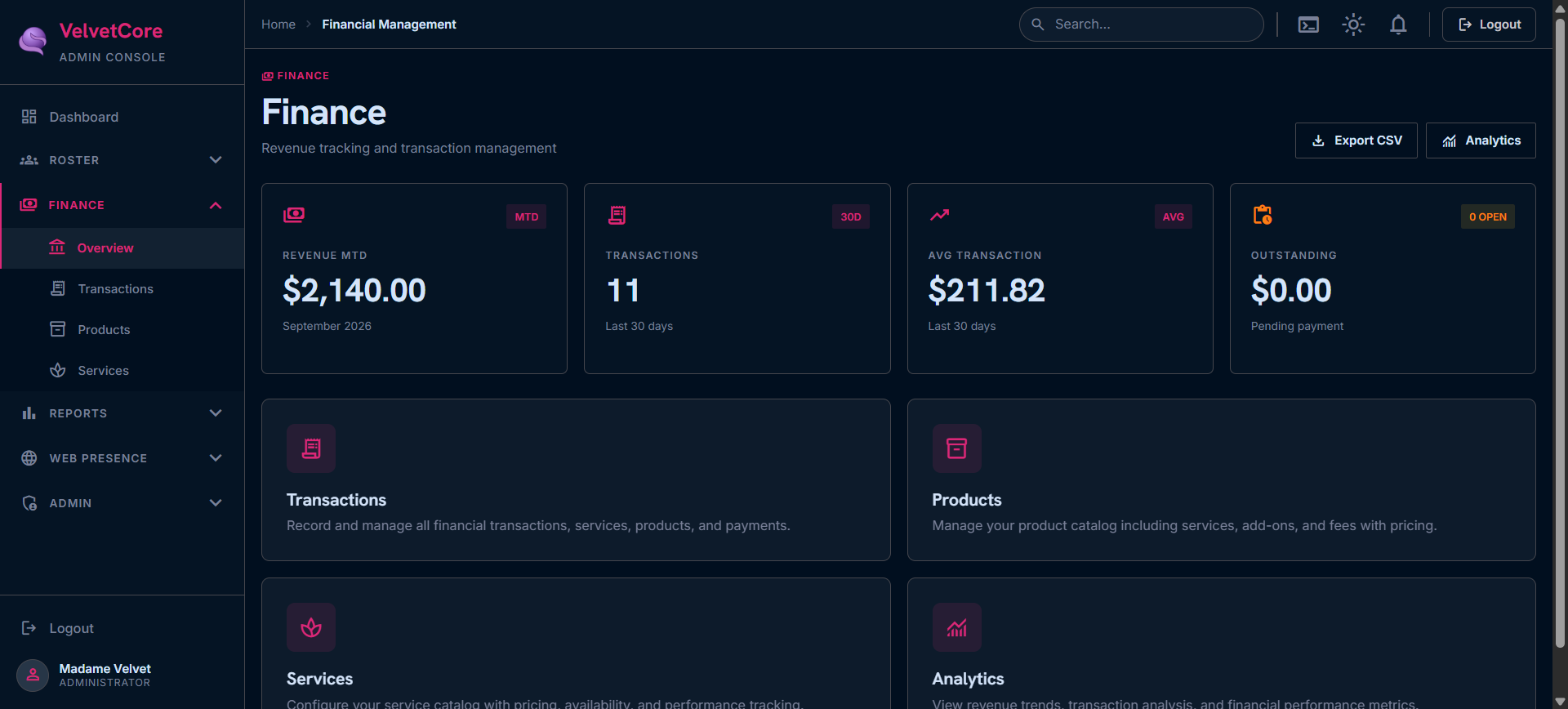Image resolution: width=1568 pixels, height=709 pixels.
Task: Click the Products card archive icon
Action: pyautogui.click(x=957, y=448)
